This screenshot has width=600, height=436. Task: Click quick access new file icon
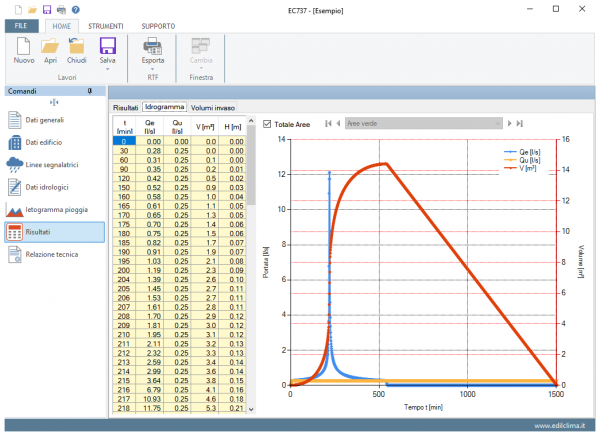point(18,10)
